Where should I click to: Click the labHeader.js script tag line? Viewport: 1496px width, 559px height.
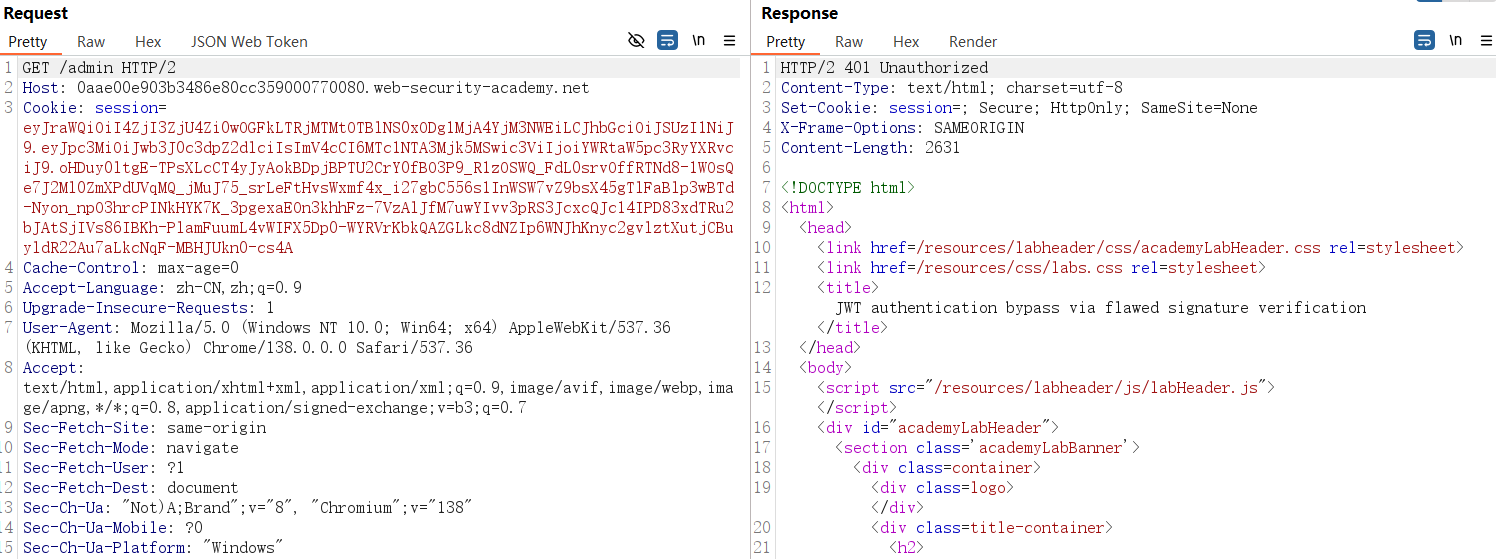tap(1046, 388)
